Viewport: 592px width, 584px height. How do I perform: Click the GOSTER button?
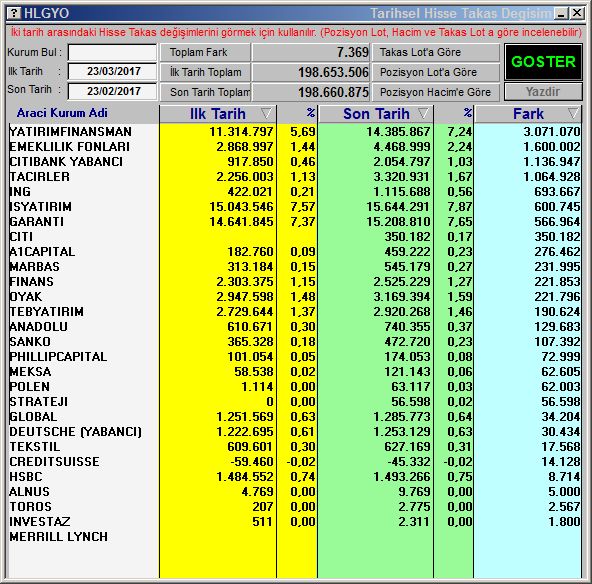[543, 62]
